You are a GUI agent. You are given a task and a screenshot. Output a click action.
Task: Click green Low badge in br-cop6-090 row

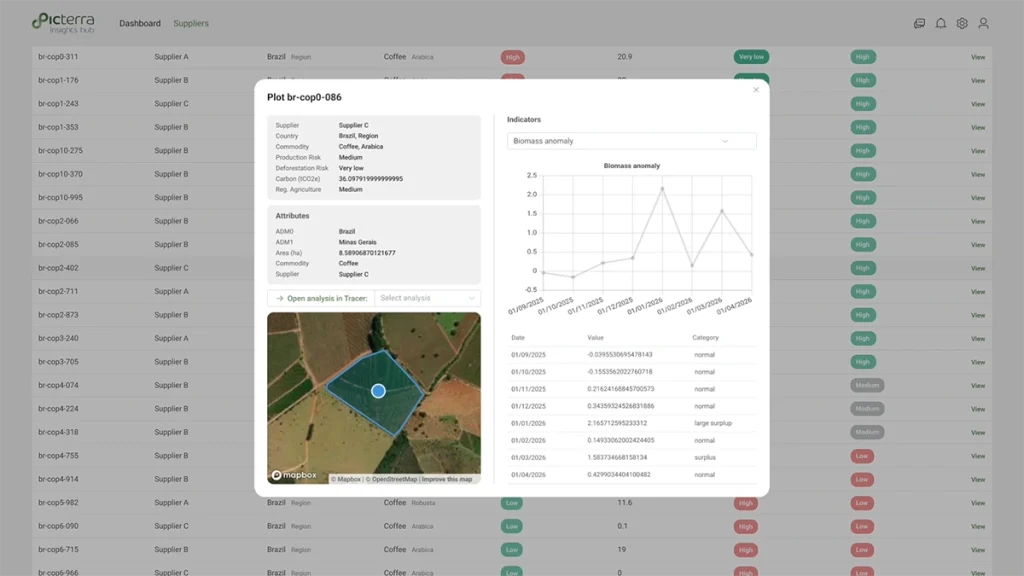click(x=511, y=526)
